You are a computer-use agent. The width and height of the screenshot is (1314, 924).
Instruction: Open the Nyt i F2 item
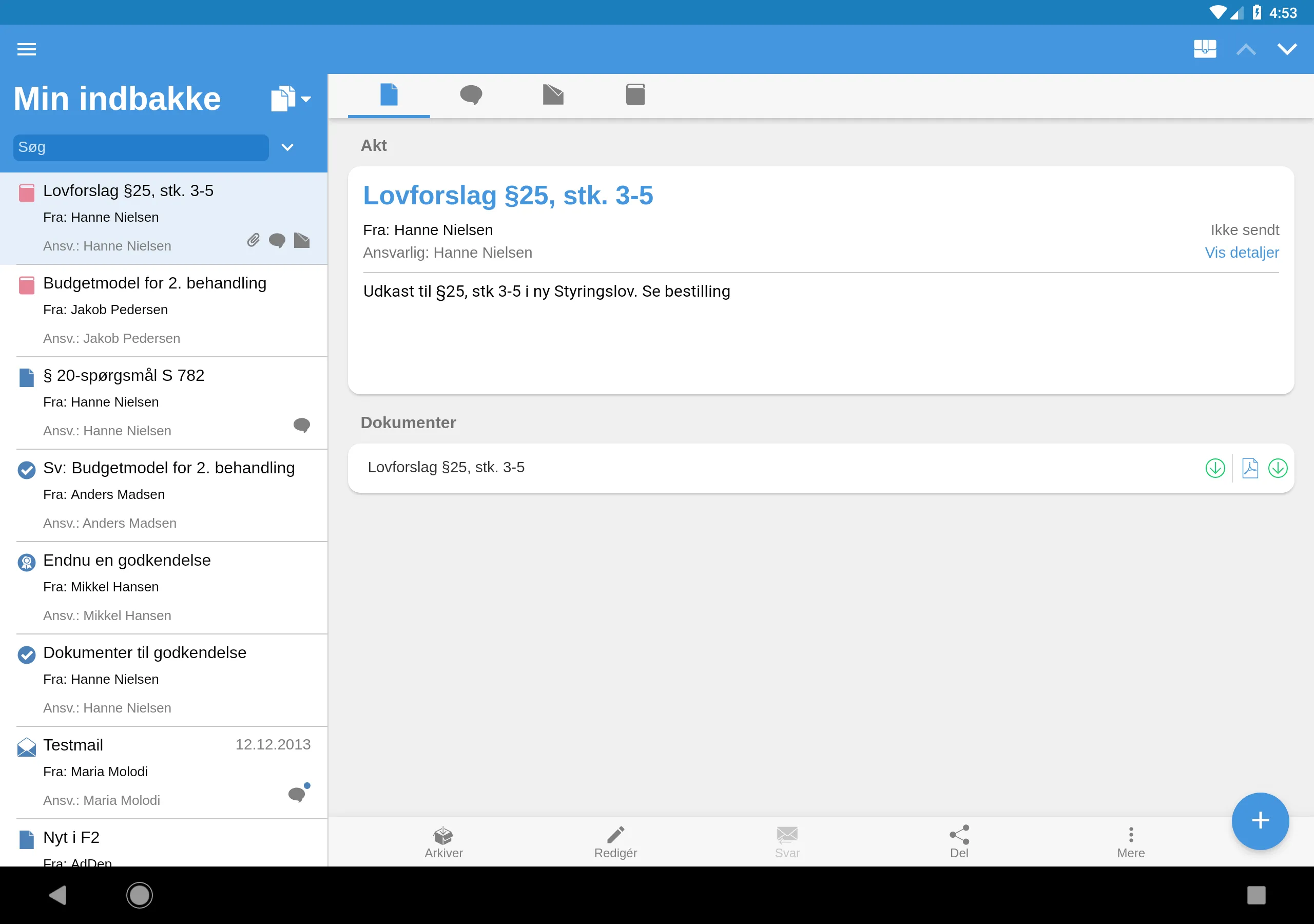[164, 843]
